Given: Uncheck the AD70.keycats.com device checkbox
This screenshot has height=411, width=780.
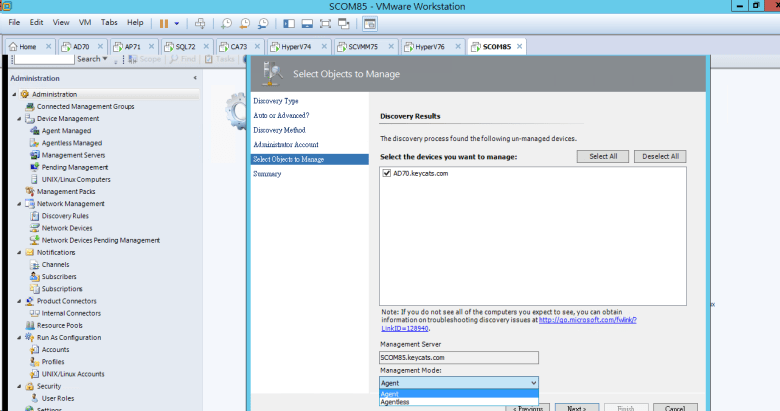Looking at the screenshot, I should 387,173.
